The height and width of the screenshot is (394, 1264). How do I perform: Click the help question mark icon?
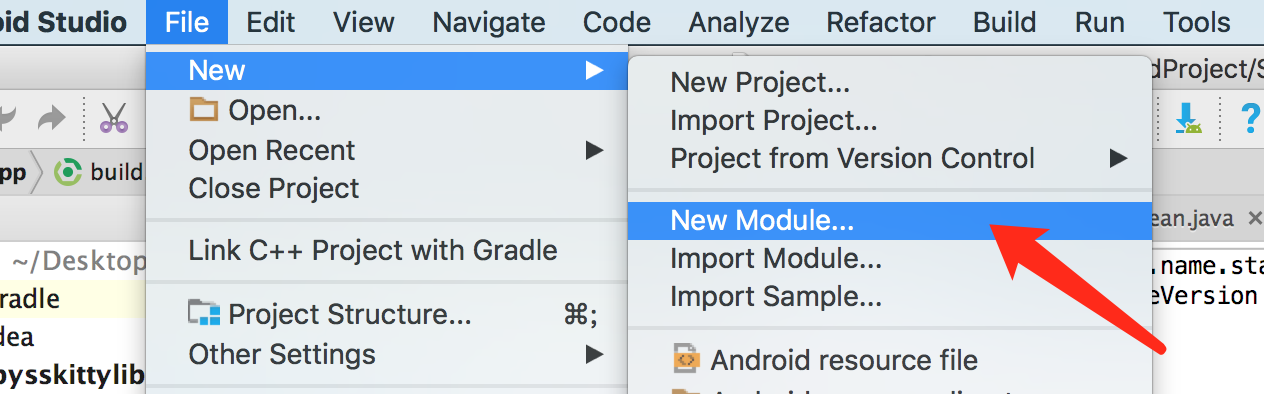point(1250,118)
